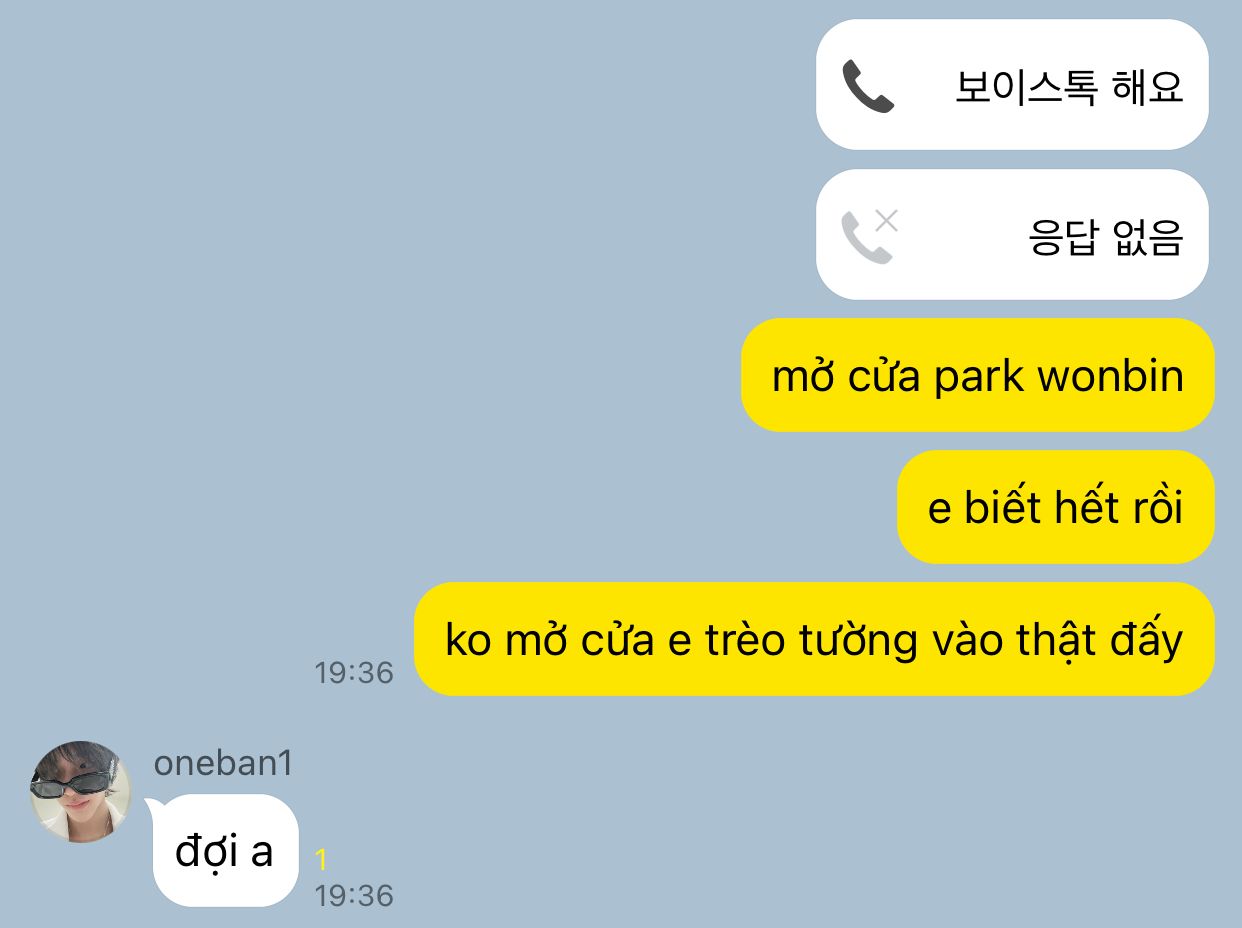
Task: Click the word 'wonbin' in yellow bubble
Action: (1111, 377)
